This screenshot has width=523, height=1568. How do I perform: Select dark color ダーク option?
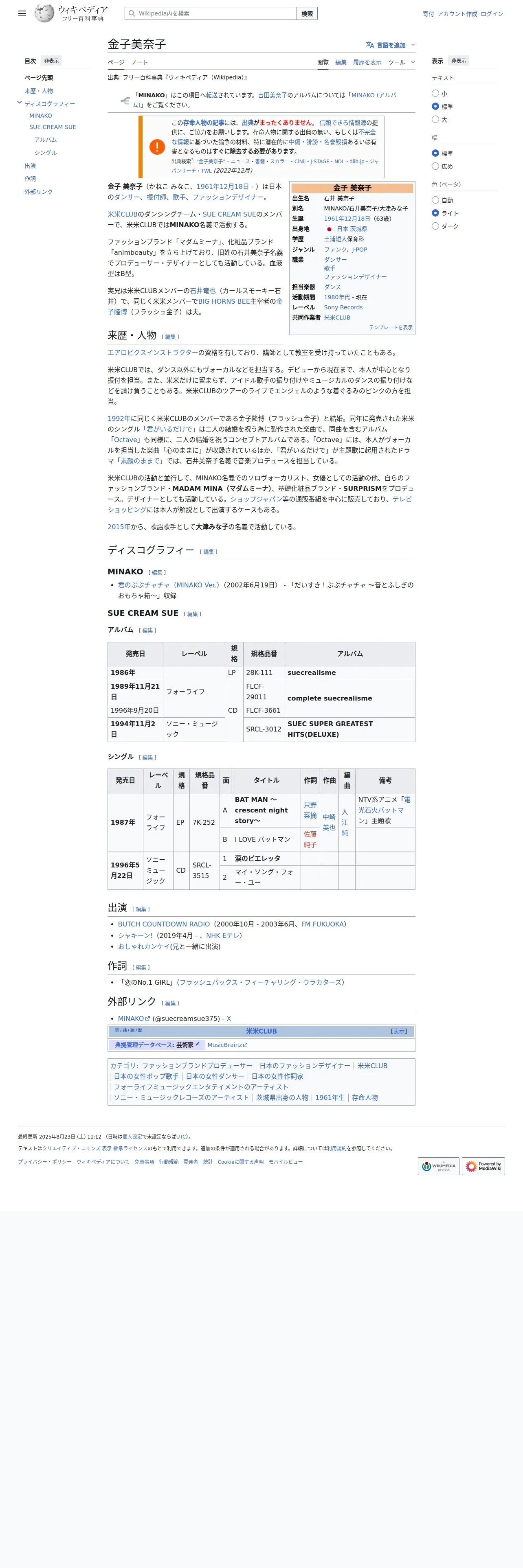tap(435, 226)
